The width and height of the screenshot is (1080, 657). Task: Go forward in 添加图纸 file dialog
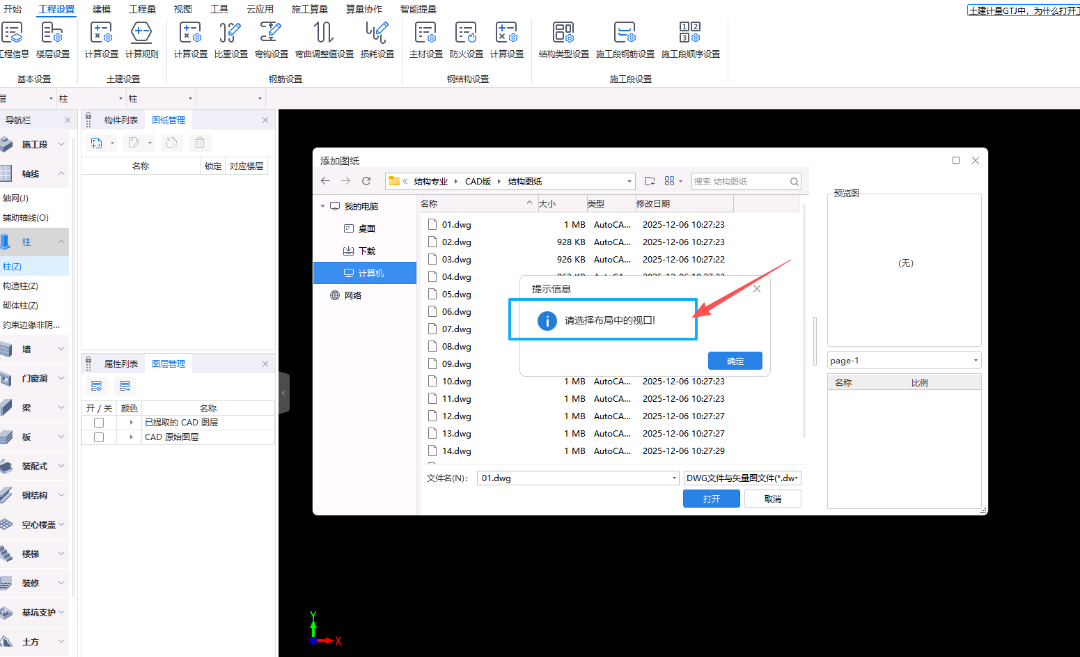pyautogui.click(x=346, y=181)
